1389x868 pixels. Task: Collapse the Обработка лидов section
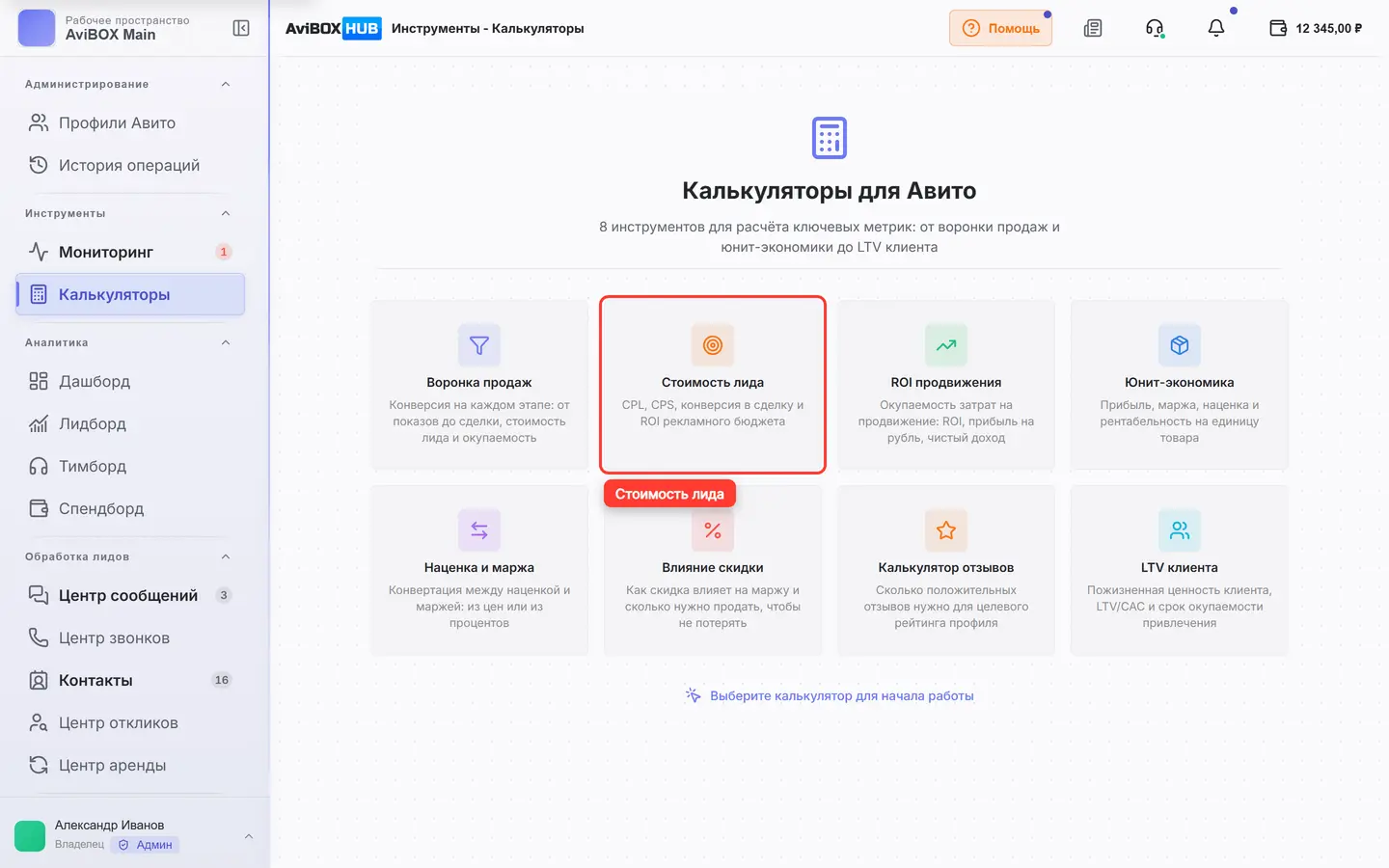(x=226, y=556)
